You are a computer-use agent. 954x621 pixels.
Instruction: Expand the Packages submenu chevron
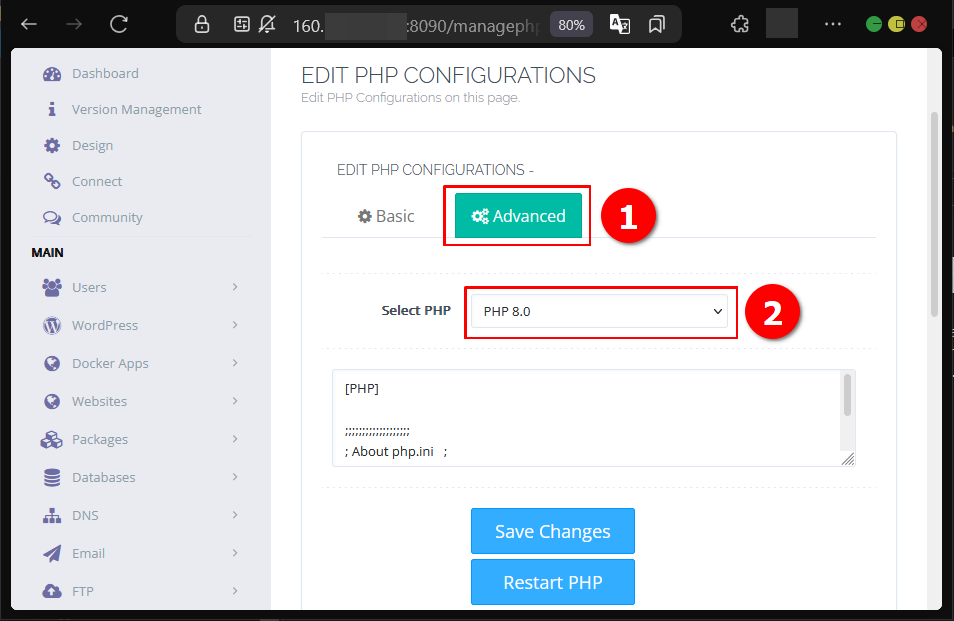point(235,439)
